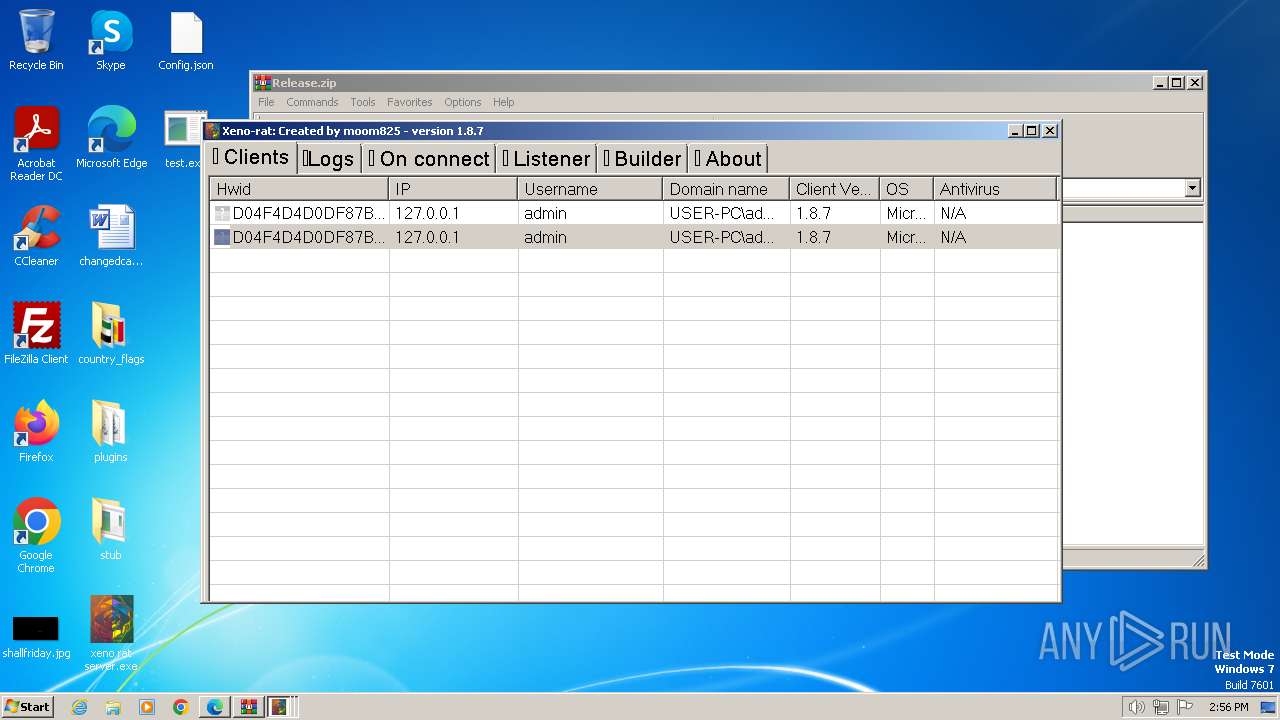Click the Xeno-rat taskbar button
The image size is (1280, 720).
tap(280, 707)
